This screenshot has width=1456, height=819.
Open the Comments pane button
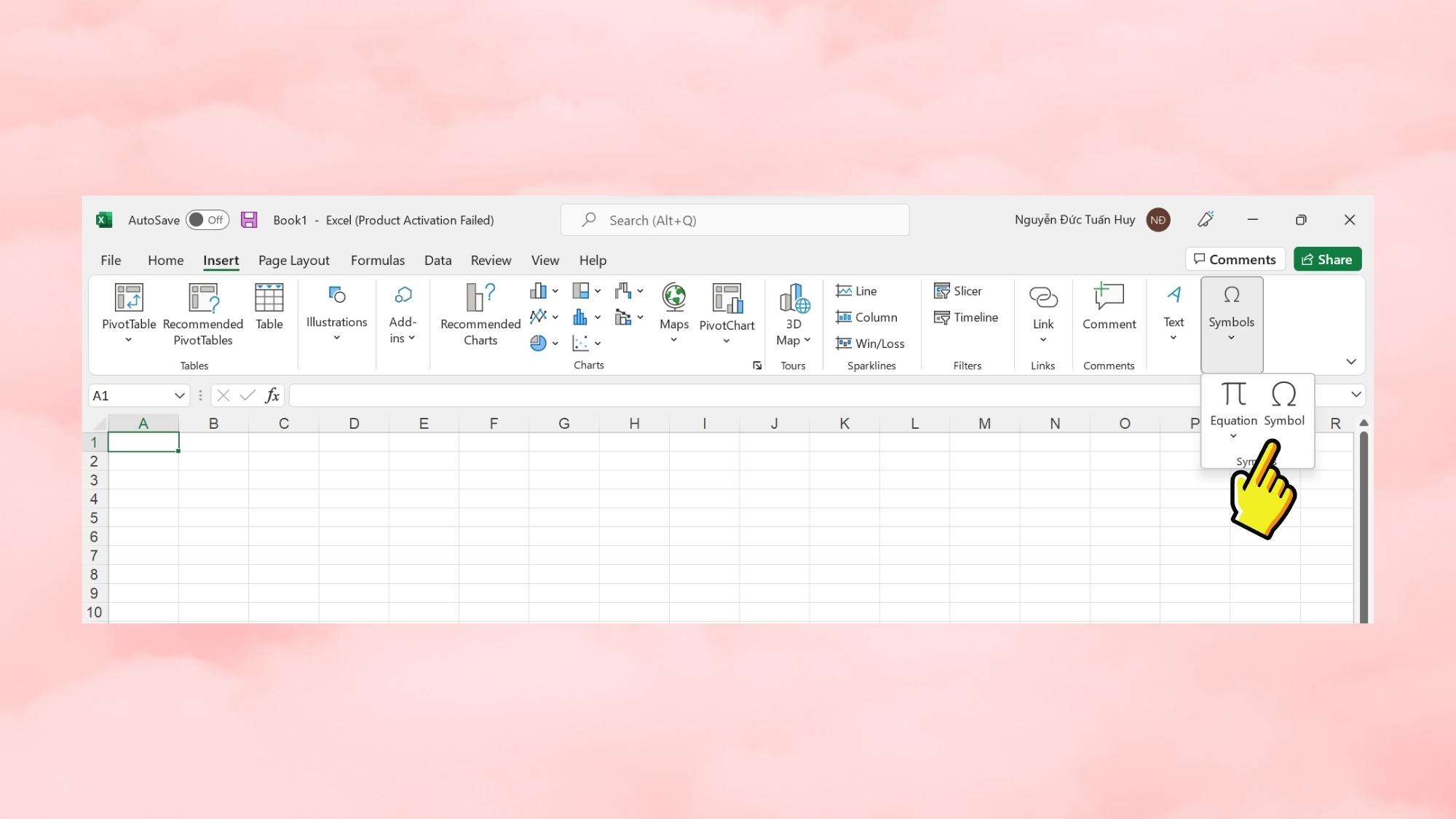pos(1235,259)
